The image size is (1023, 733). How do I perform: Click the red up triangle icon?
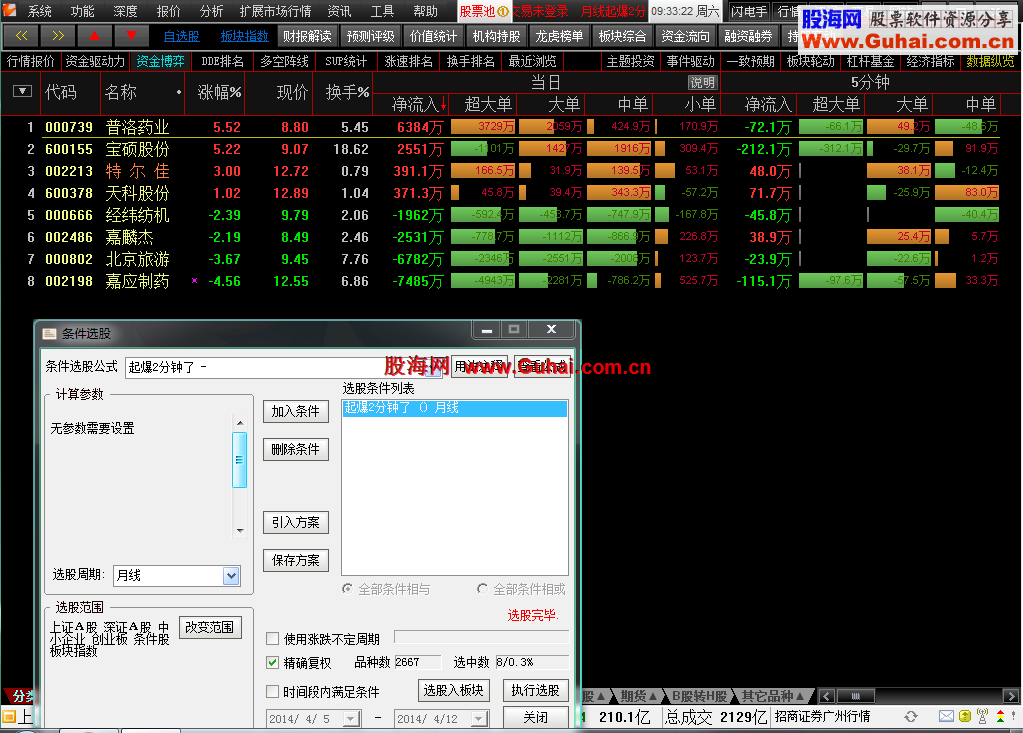pyautogui.click(x=95, y=36)
